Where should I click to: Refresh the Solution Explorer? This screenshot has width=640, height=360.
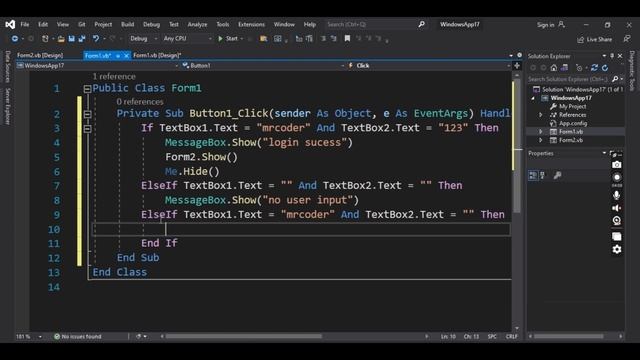[x=605, y=68]
